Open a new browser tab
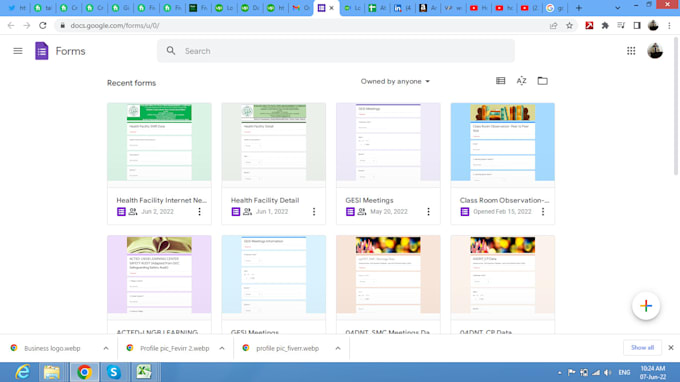The height and width of the screenshot is (382, 680). [x=579, y=8]
